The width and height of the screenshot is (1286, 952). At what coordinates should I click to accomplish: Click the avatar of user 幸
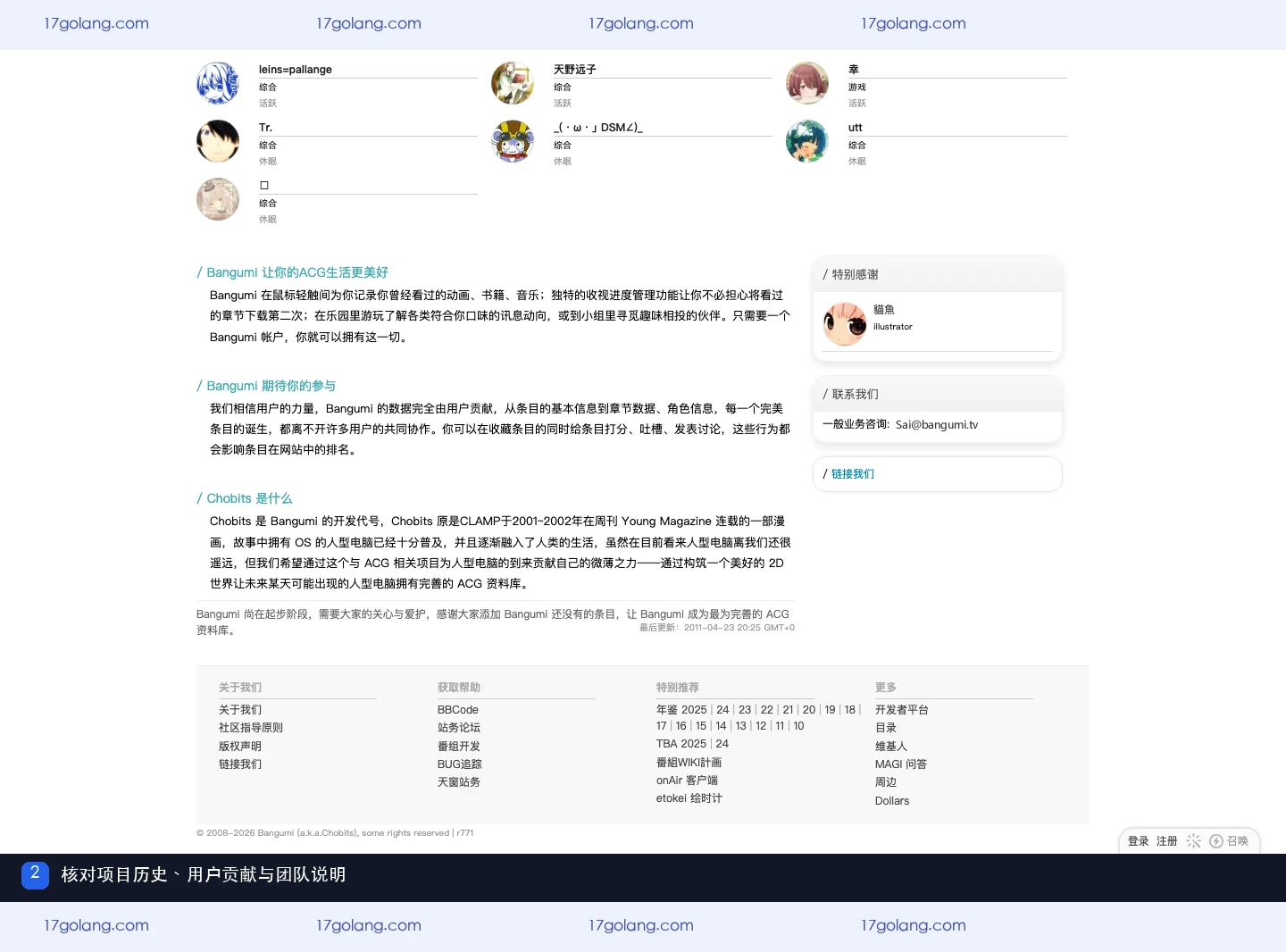click(x=807, y=83)
